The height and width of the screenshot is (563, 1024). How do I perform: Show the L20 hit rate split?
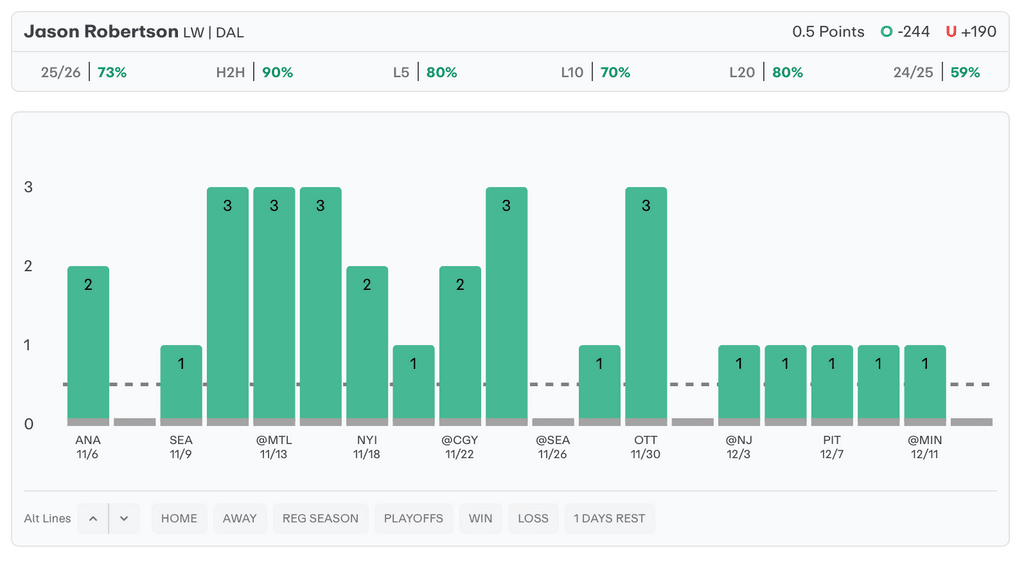[x=766, y=72]
